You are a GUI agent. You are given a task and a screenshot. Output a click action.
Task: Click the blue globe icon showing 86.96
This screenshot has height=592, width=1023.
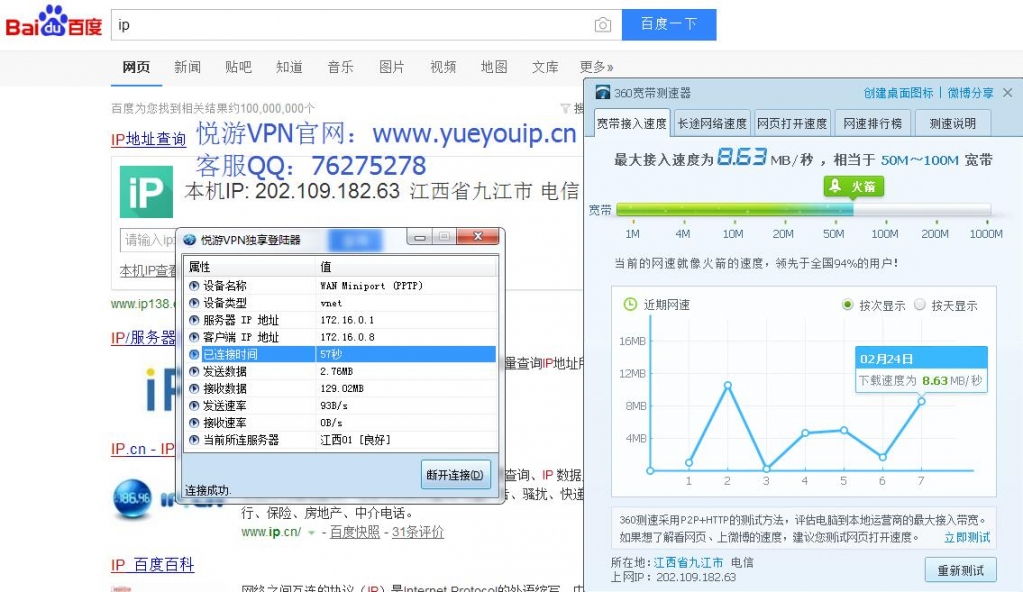coord(132,498)
